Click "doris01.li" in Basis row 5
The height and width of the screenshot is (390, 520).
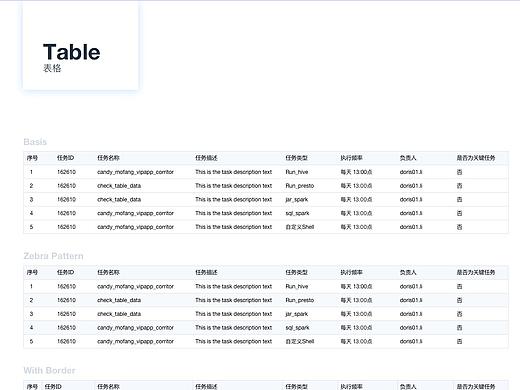pyautogui.click(x=411, y=227)
